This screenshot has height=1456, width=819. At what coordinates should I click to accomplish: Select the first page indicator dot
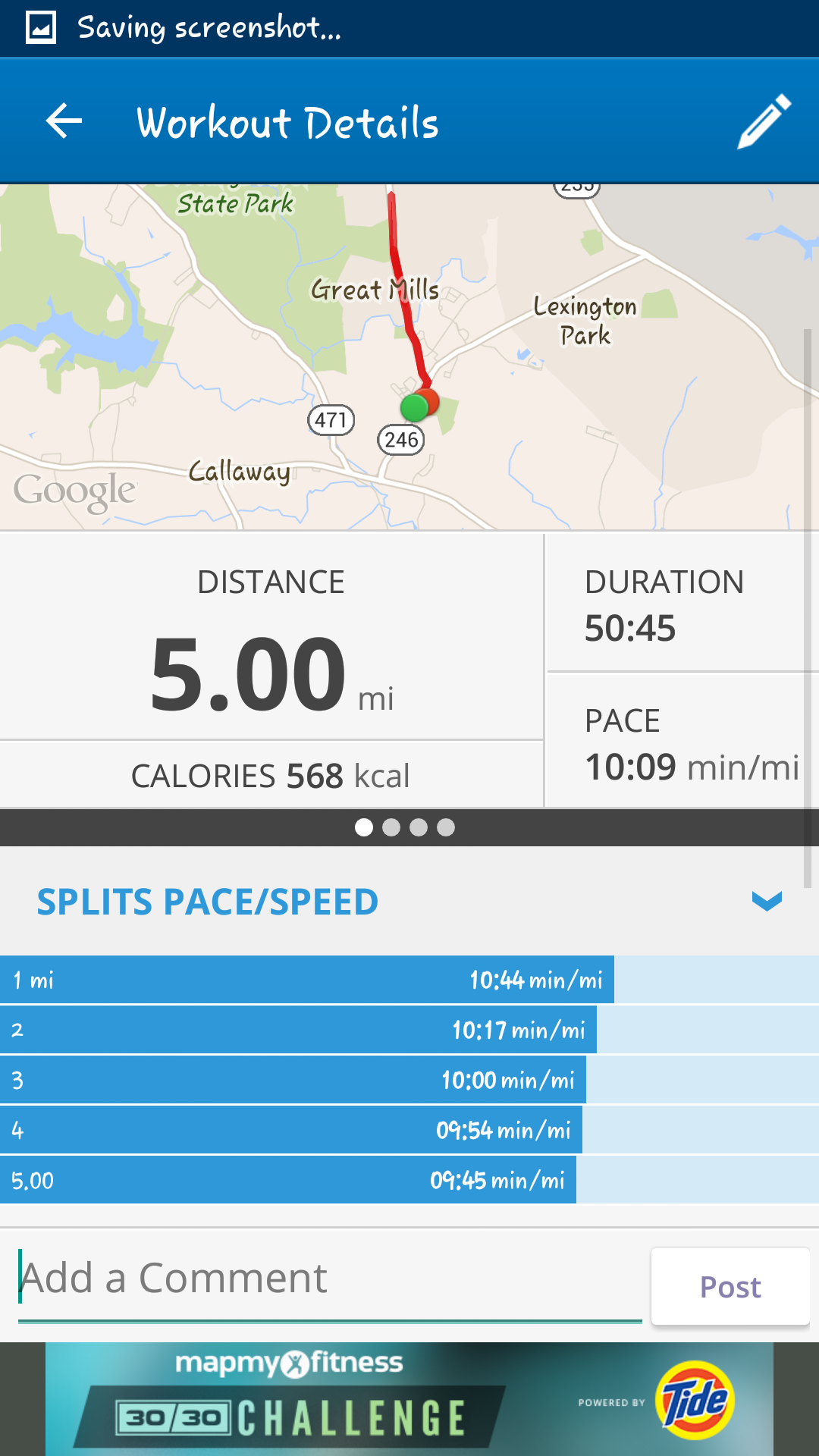coord(364,827)
